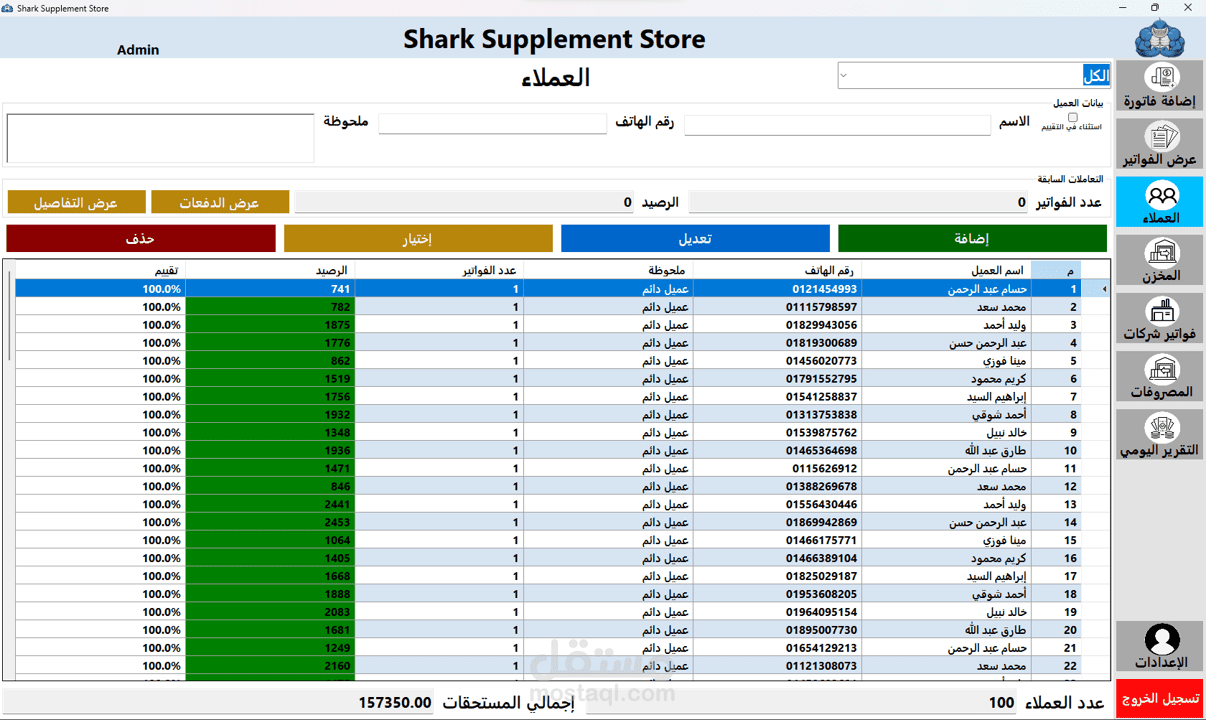Sort by ملحوظة column header
The height and width of the screenshot is (720, 1206).
(607, 270)
